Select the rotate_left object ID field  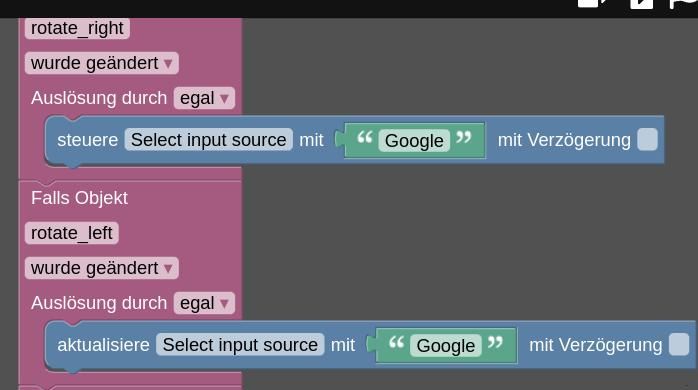click(x=72, y=233)
